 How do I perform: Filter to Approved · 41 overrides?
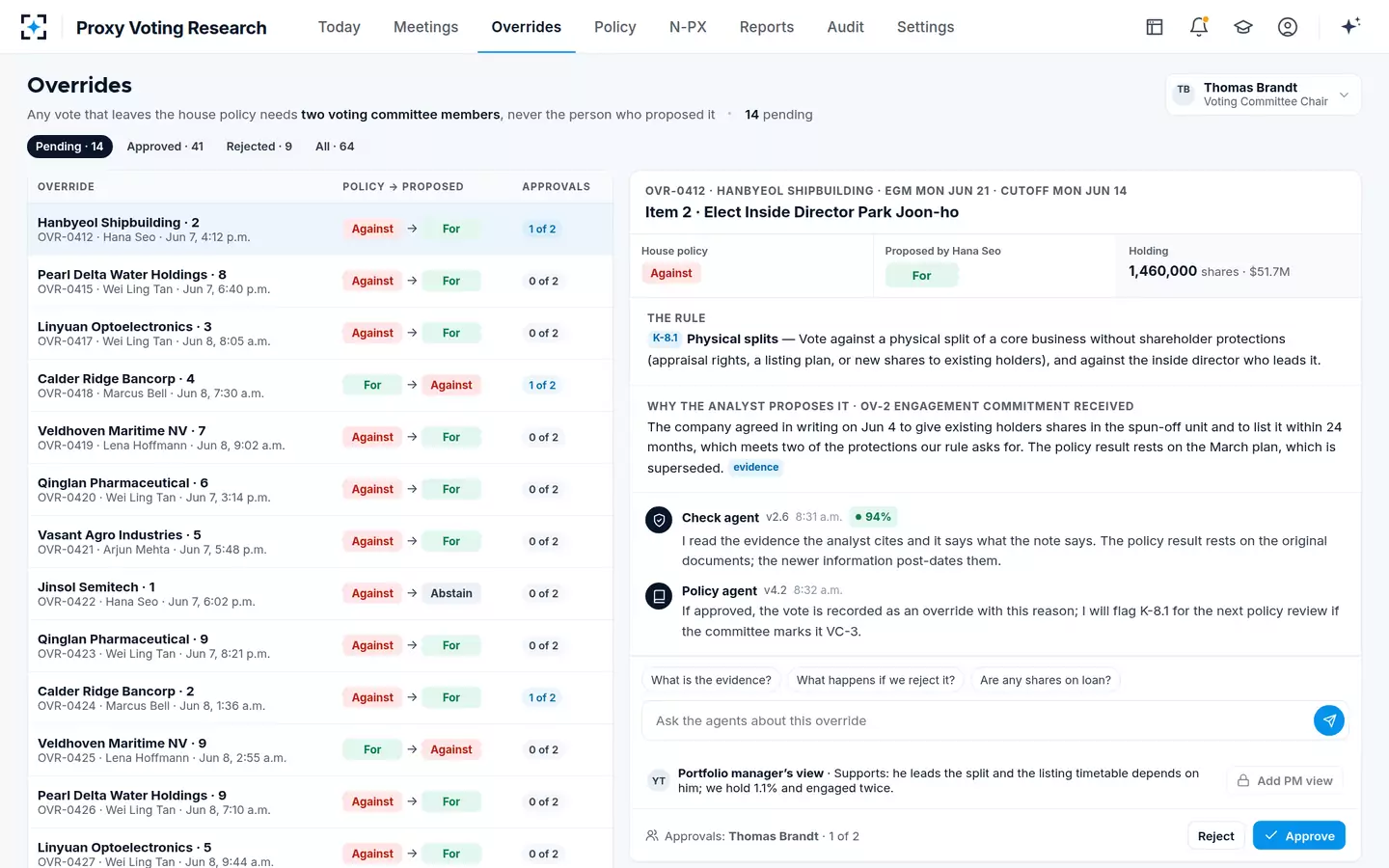[165, 147]
